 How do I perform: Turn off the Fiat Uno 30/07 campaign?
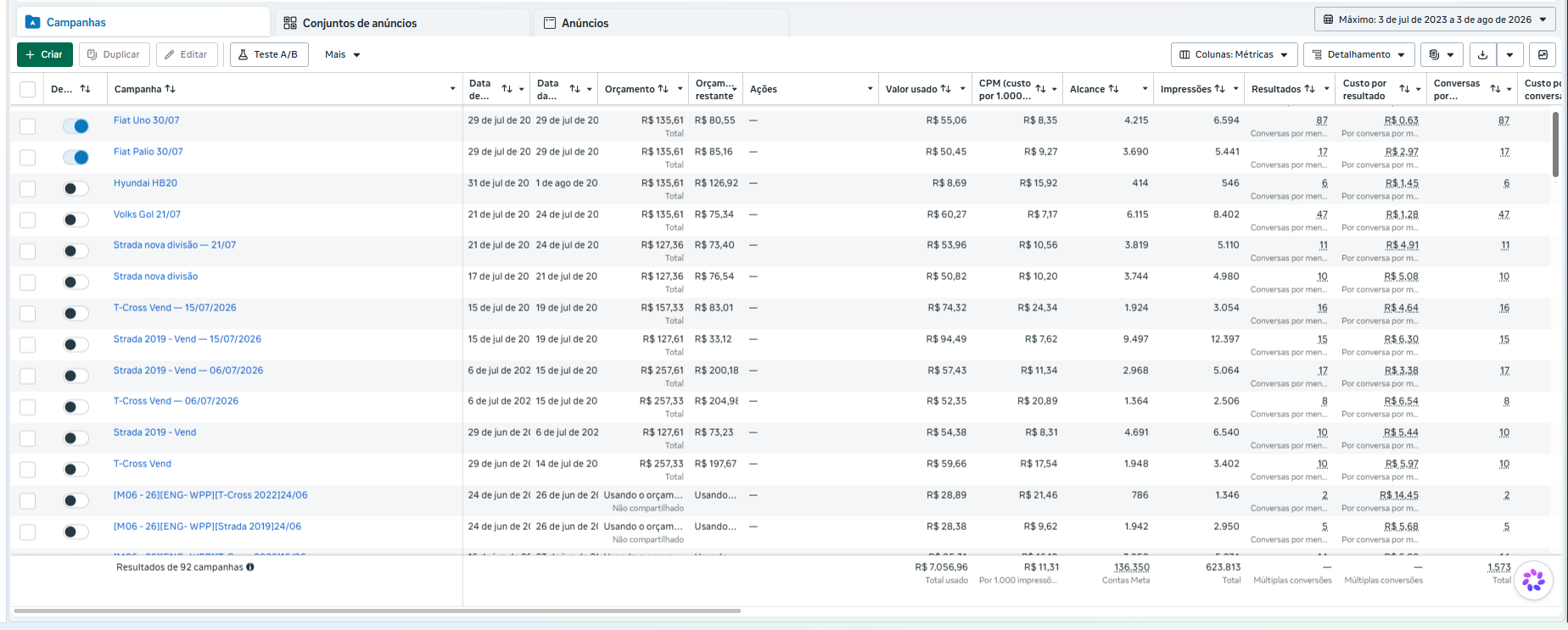[x=76, y=126]
